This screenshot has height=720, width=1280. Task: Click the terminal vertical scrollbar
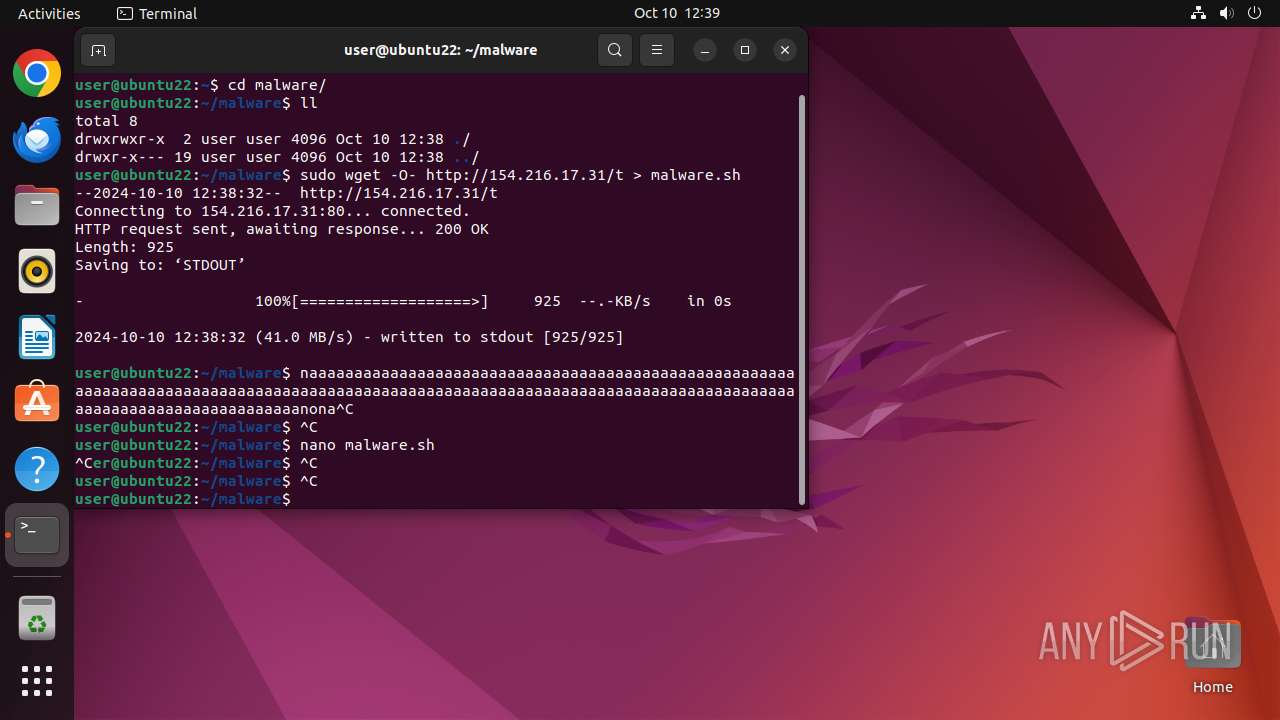[x=801, y=299]
